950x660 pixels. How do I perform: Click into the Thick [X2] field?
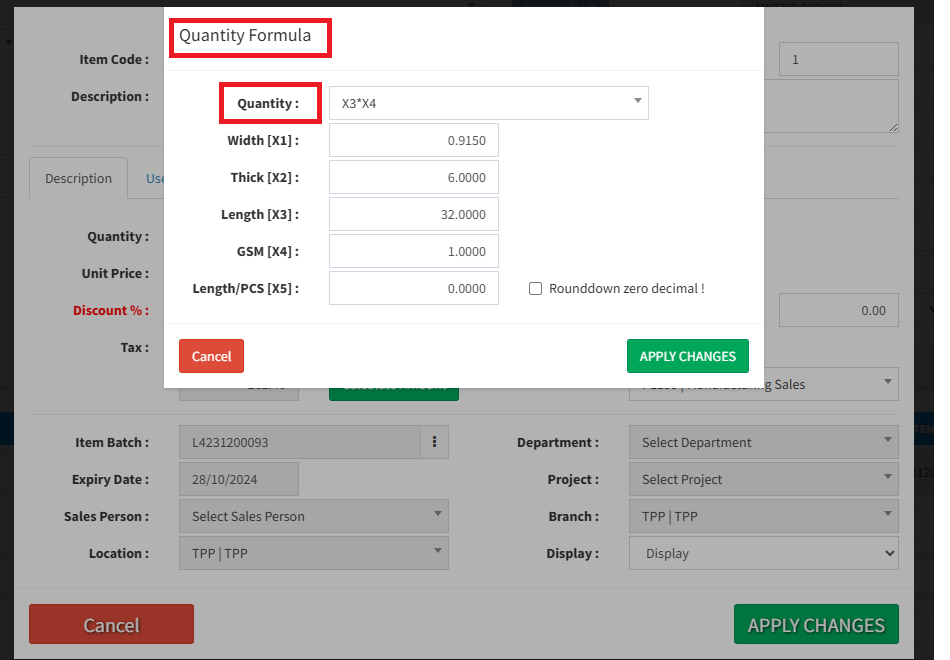coord(413,178)
